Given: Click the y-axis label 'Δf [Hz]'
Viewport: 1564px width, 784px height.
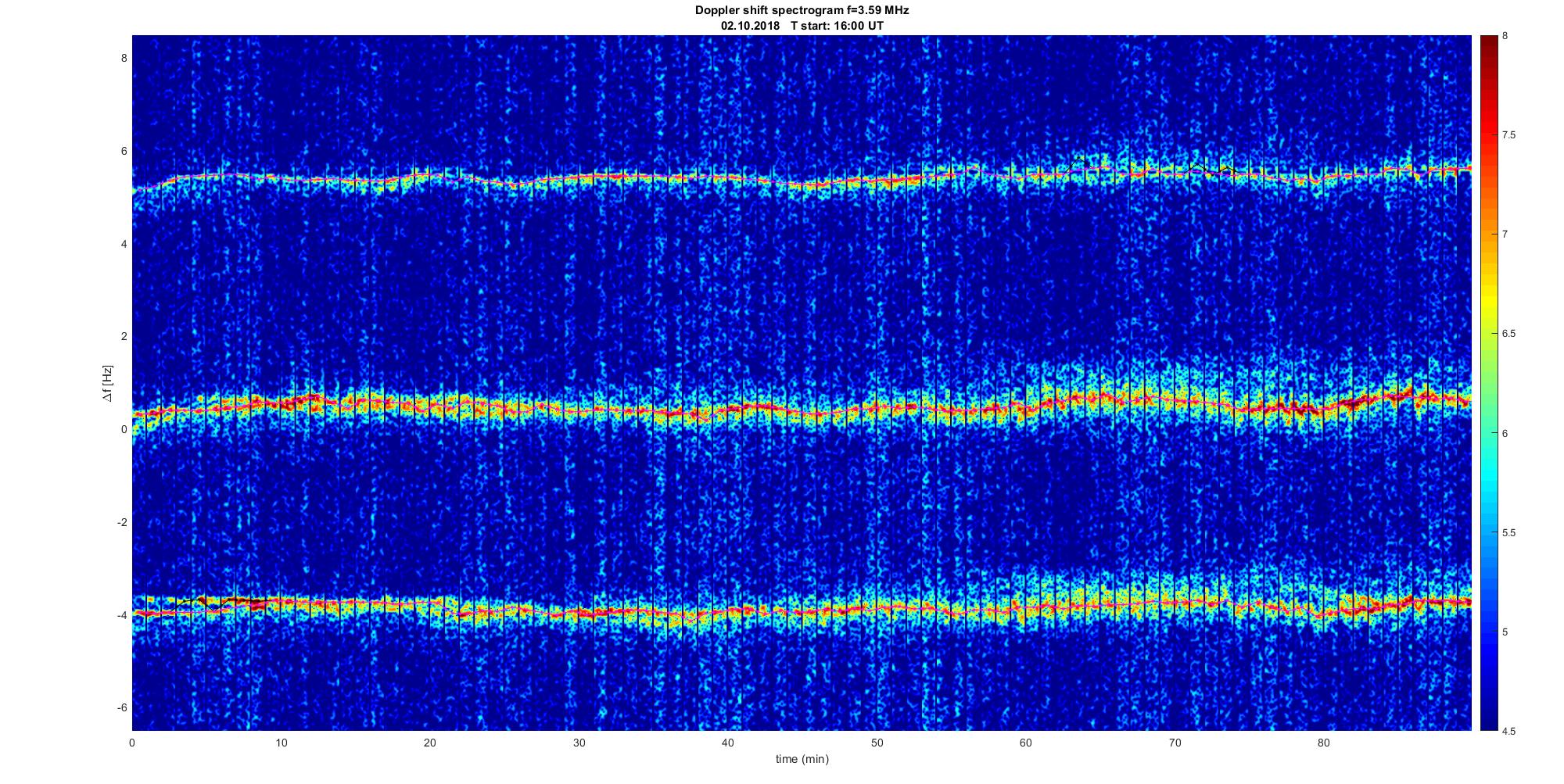Looking at the screenshot, I should coord(107,384).
